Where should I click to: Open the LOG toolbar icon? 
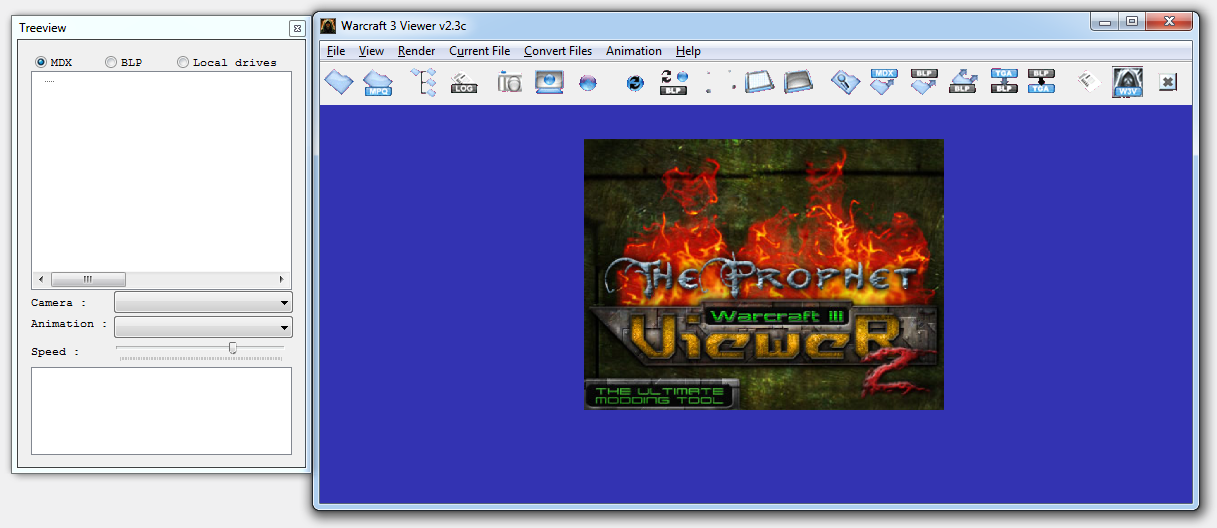click(x=463, y=82)
